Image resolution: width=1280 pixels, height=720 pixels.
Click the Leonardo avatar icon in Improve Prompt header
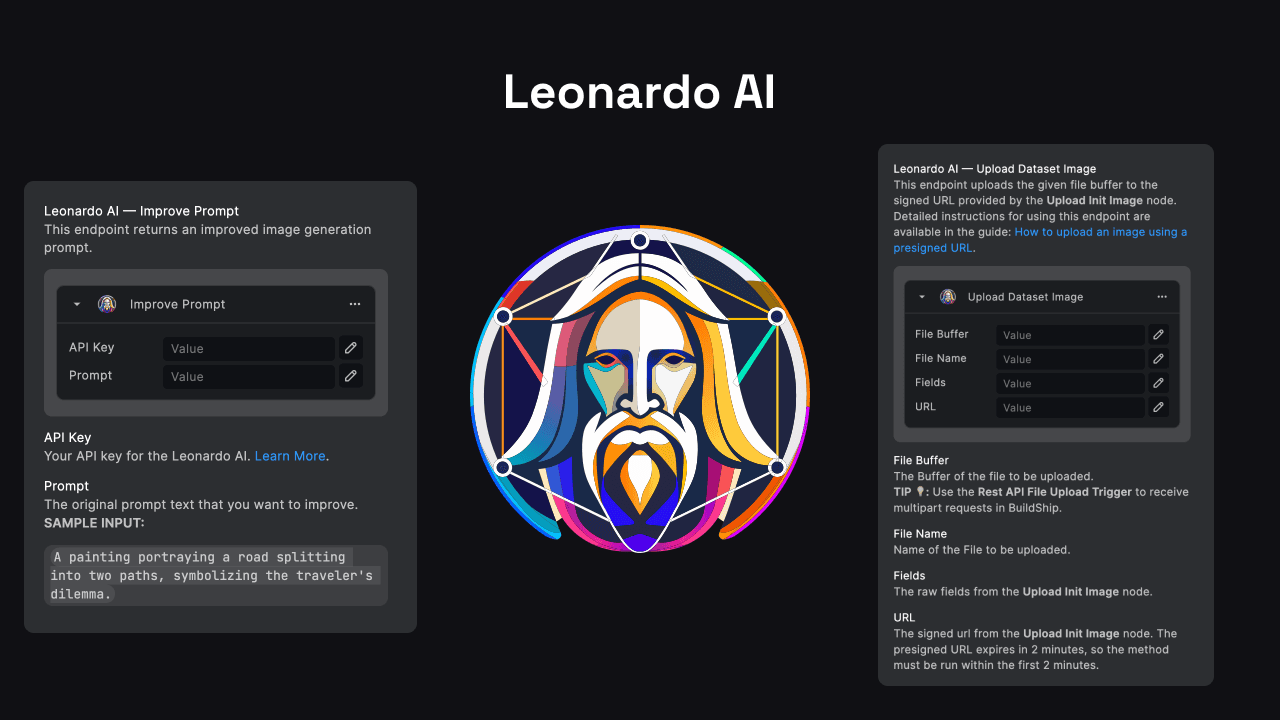tap(107, 304)
